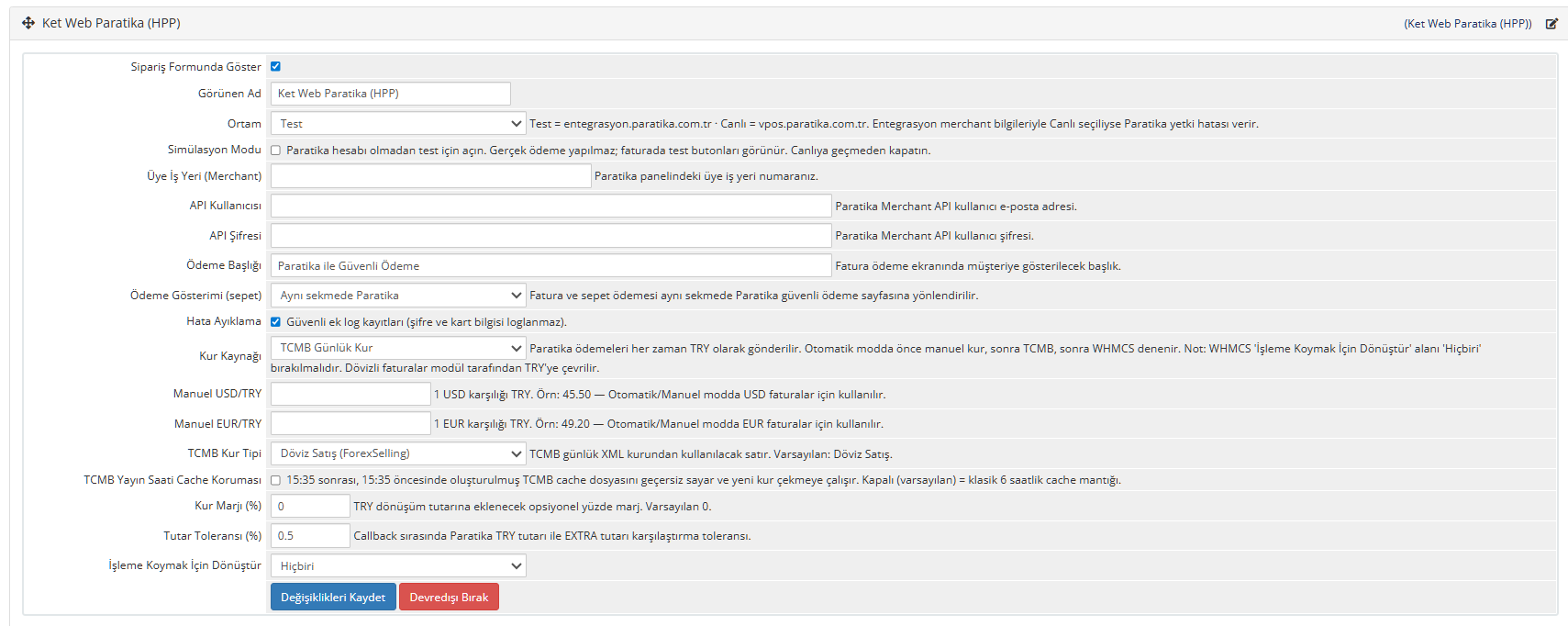The width and height of the screenshot is (1568, 626).
Task: Focus the Kur Marjı (%) input field
Action: (x=310, y=506)
